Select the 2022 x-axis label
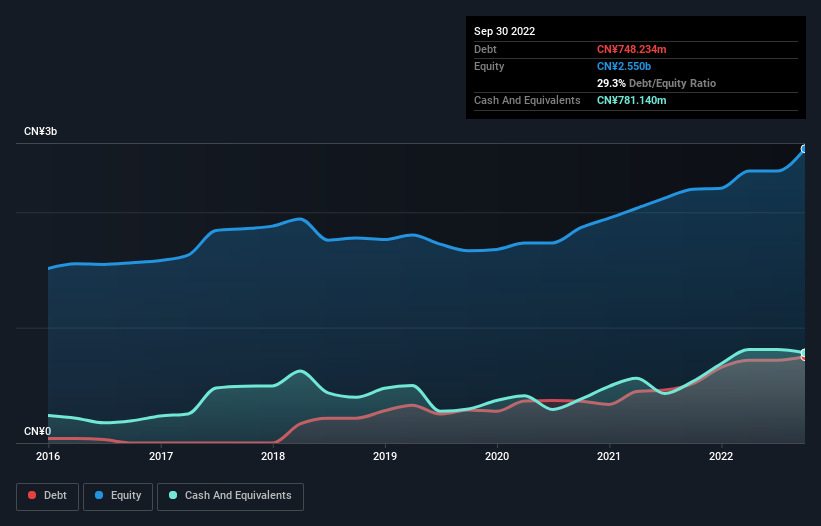The height and width of the screenshot is (526, 821). 721,456
